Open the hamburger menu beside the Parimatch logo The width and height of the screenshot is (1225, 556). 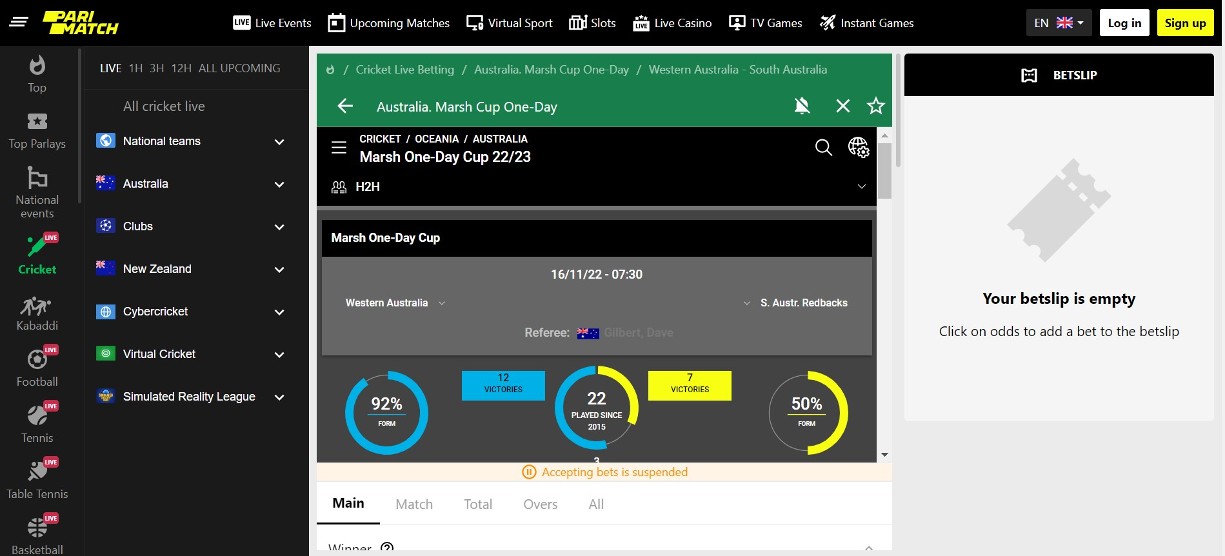pyautogui.click(x=18, y=22)
